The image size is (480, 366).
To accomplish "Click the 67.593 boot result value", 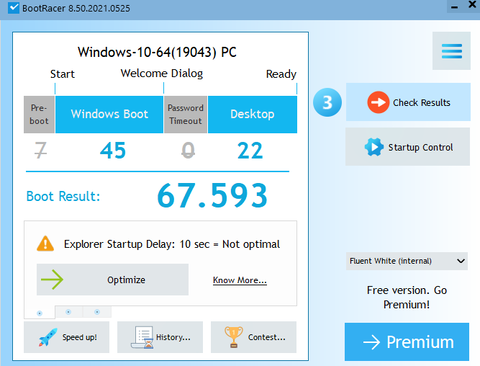I will click(212, 196).
